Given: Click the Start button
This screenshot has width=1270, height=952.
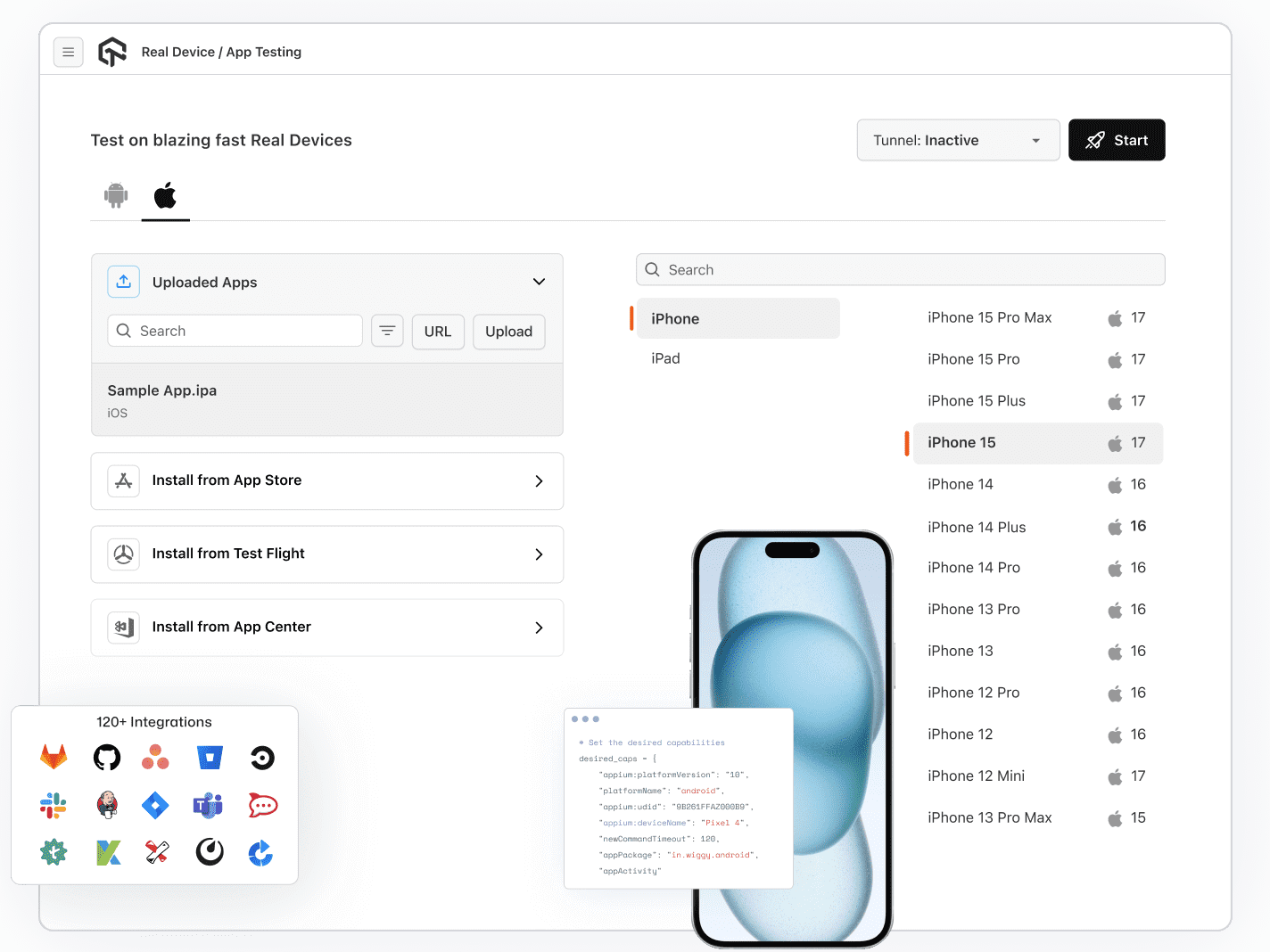Looking at the screenshot, I should point(1117,140).
